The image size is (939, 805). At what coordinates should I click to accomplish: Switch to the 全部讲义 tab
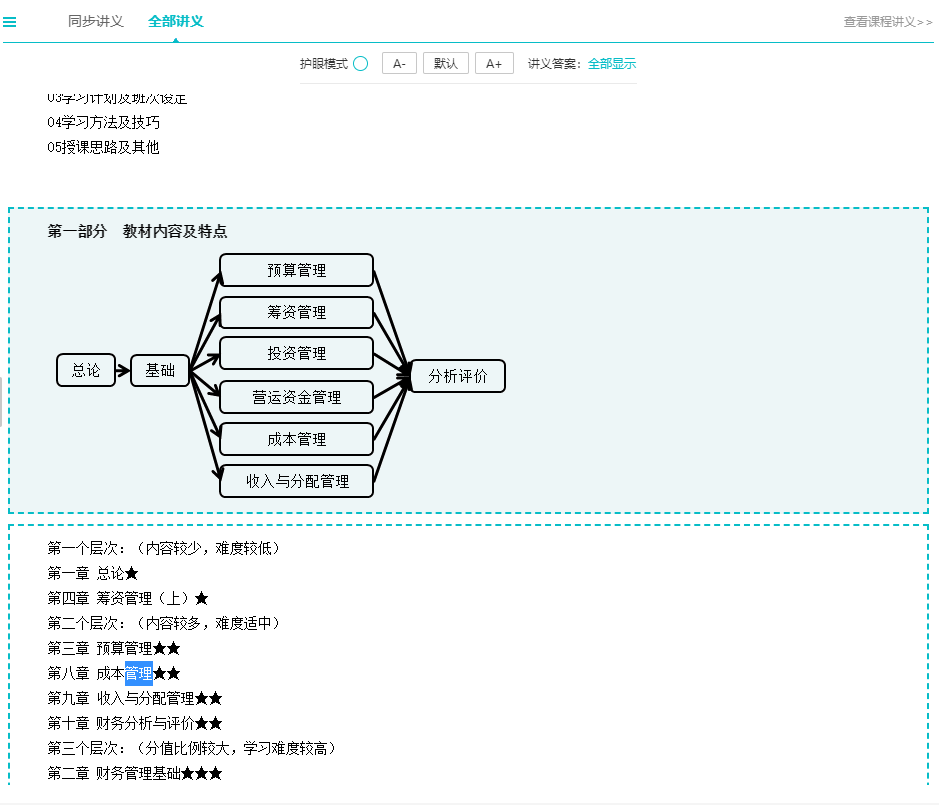pos(174,19)
